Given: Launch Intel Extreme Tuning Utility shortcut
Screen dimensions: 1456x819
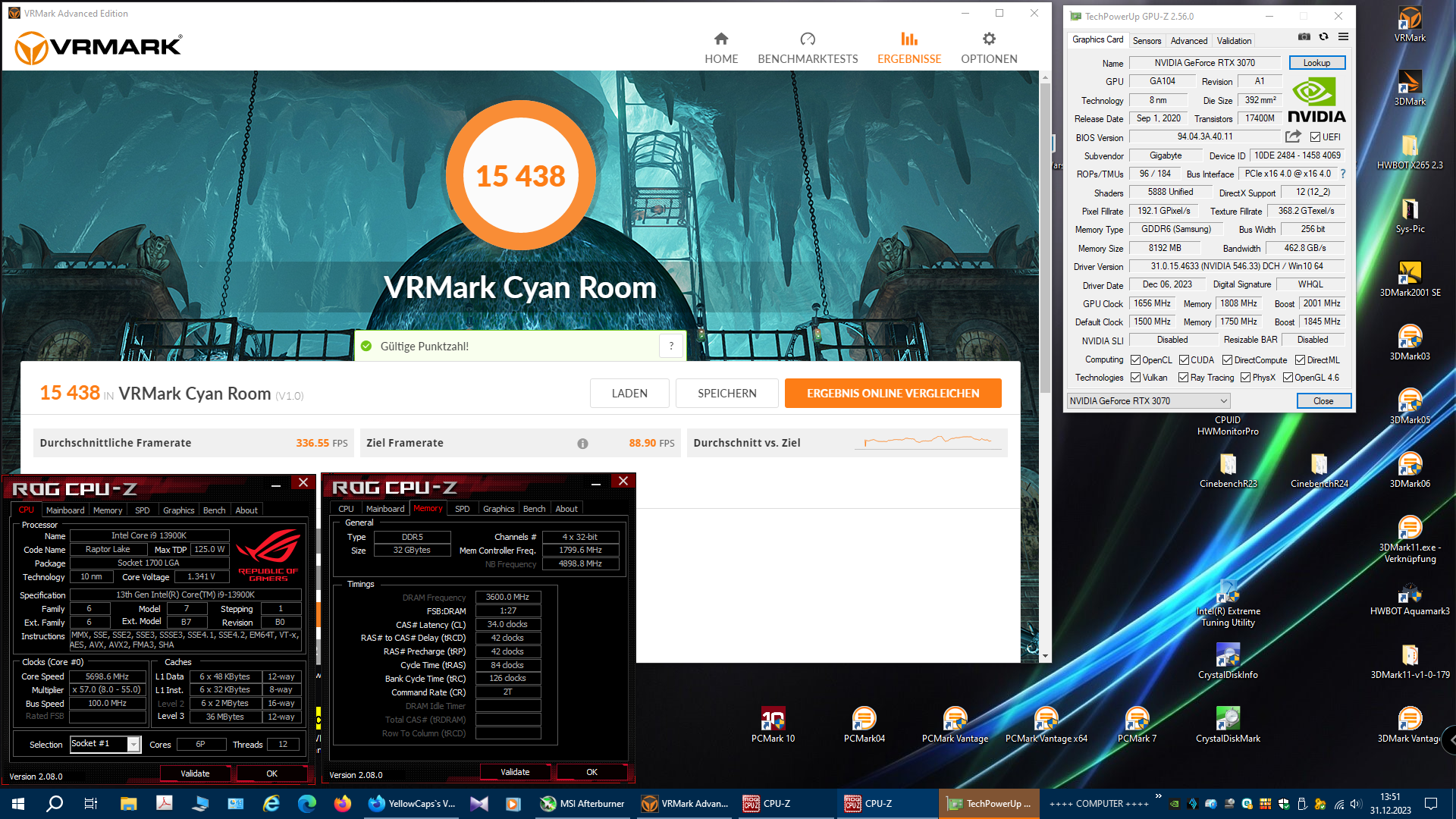Looking at the screenshot, I should (x=1228, y=604).
